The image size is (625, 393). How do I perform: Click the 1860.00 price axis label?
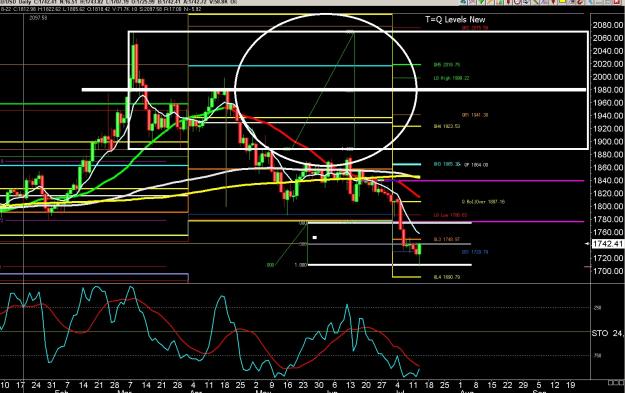(x=608, y=167)
